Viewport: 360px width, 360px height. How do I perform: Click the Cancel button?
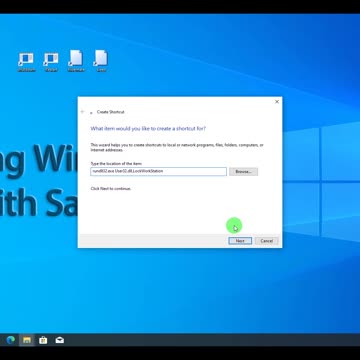[267, 241]
